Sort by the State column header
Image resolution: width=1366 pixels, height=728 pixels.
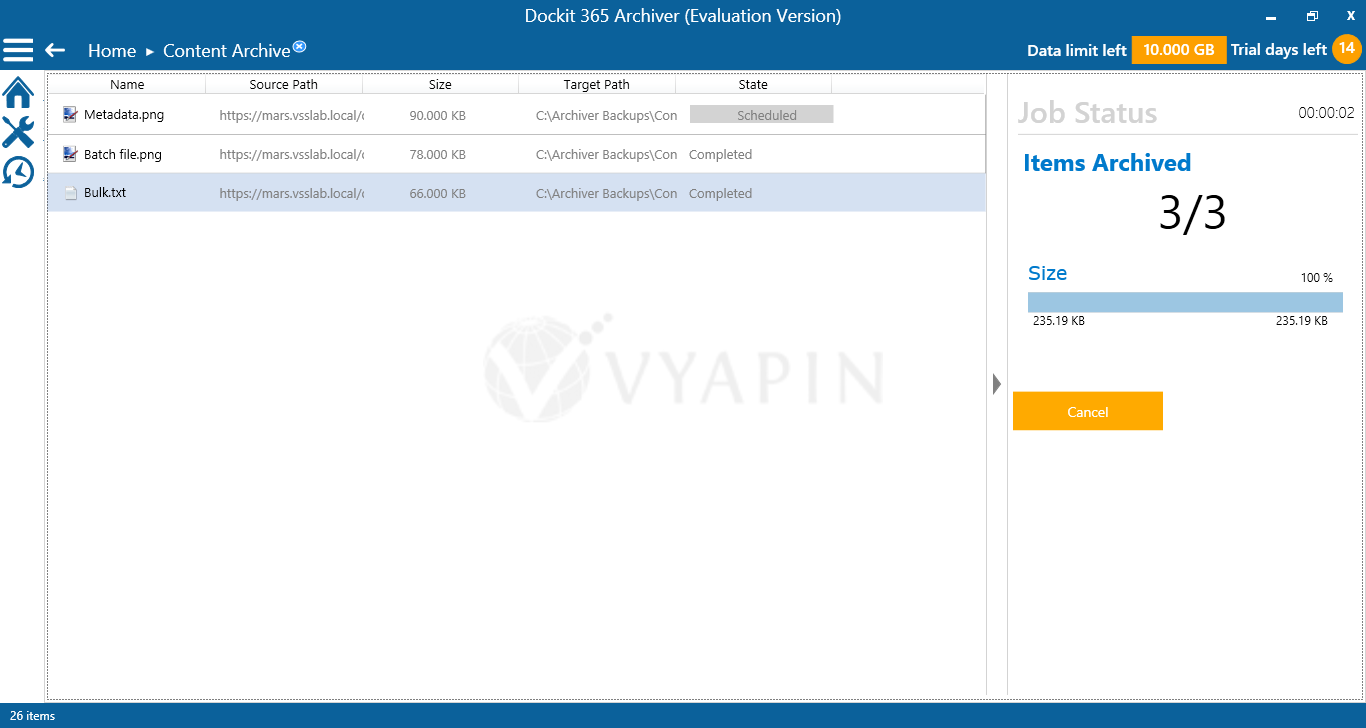click(x=753, y=85)
